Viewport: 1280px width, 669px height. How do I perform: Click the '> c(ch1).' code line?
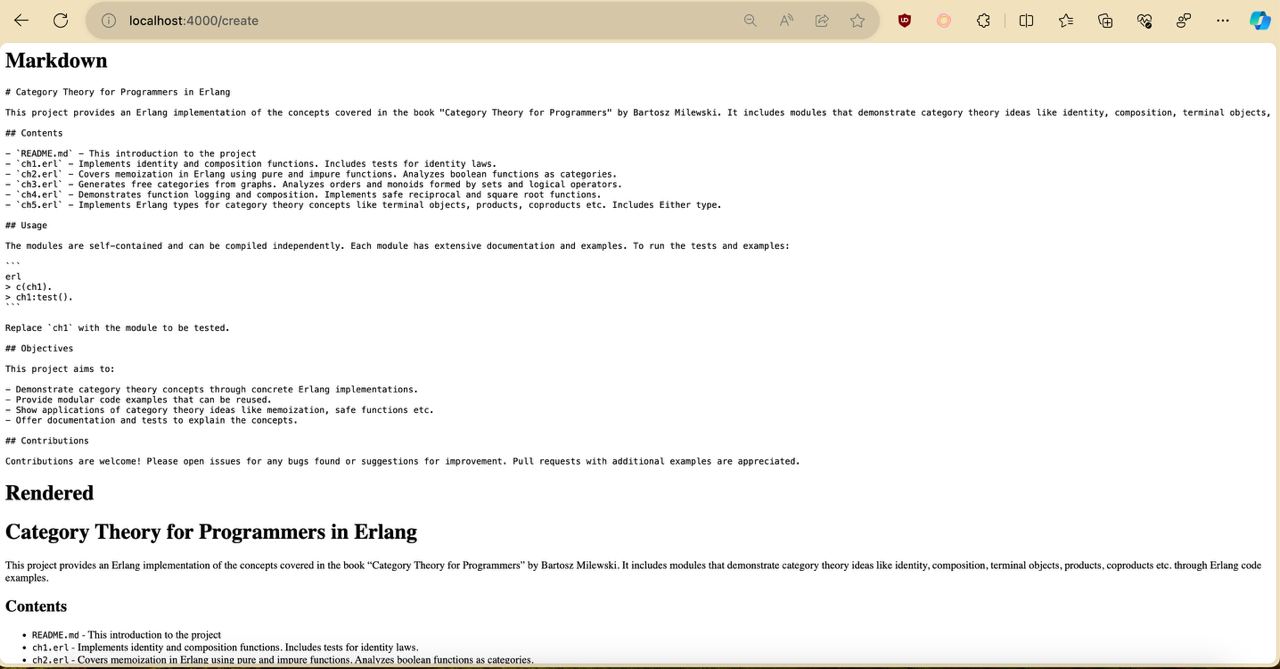(28, 287)
